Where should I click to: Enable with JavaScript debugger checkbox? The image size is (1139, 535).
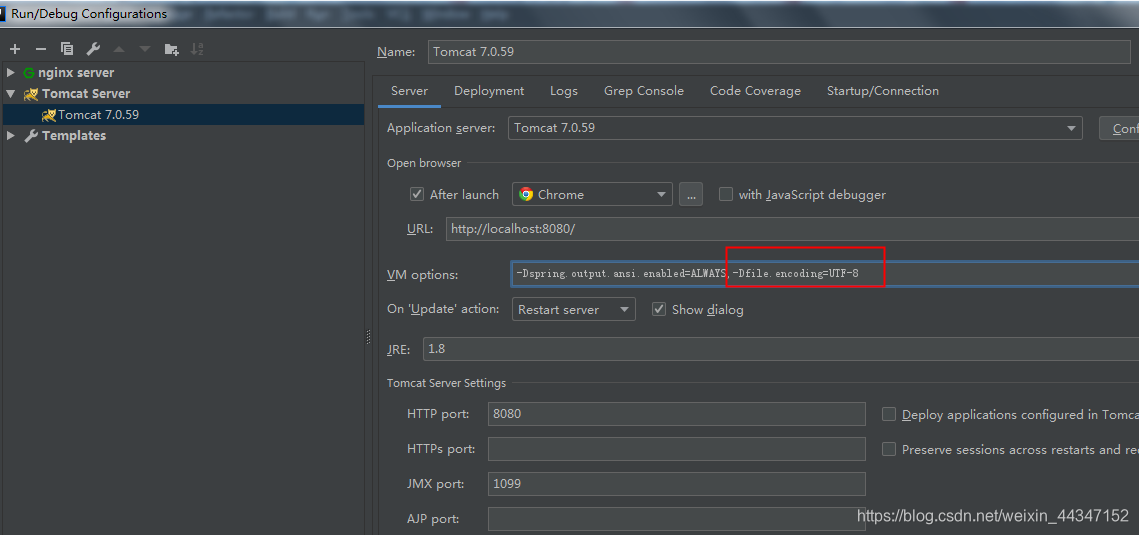coord(726,195)
